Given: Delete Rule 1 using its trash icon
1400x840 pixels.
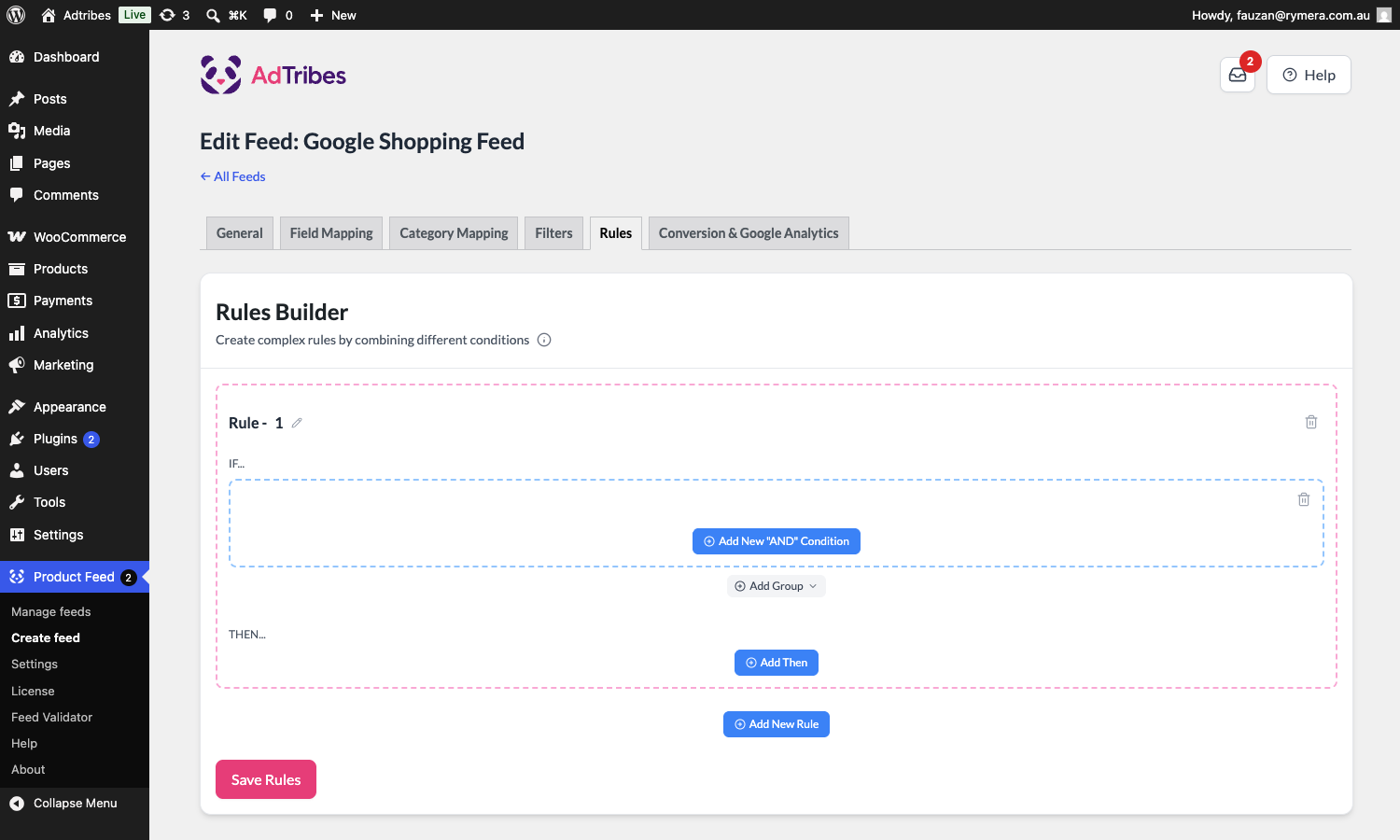Looking at the screenshot, I should coord(1311,422).
